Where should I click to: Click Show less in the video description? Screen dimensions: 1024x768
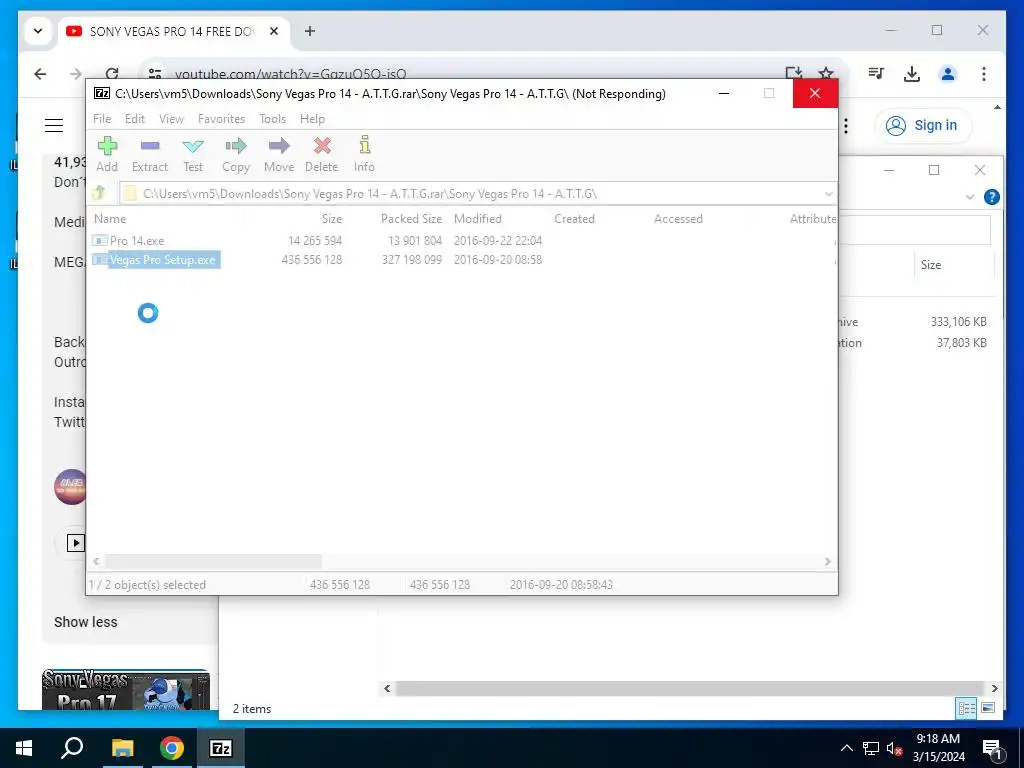[86, 622]
